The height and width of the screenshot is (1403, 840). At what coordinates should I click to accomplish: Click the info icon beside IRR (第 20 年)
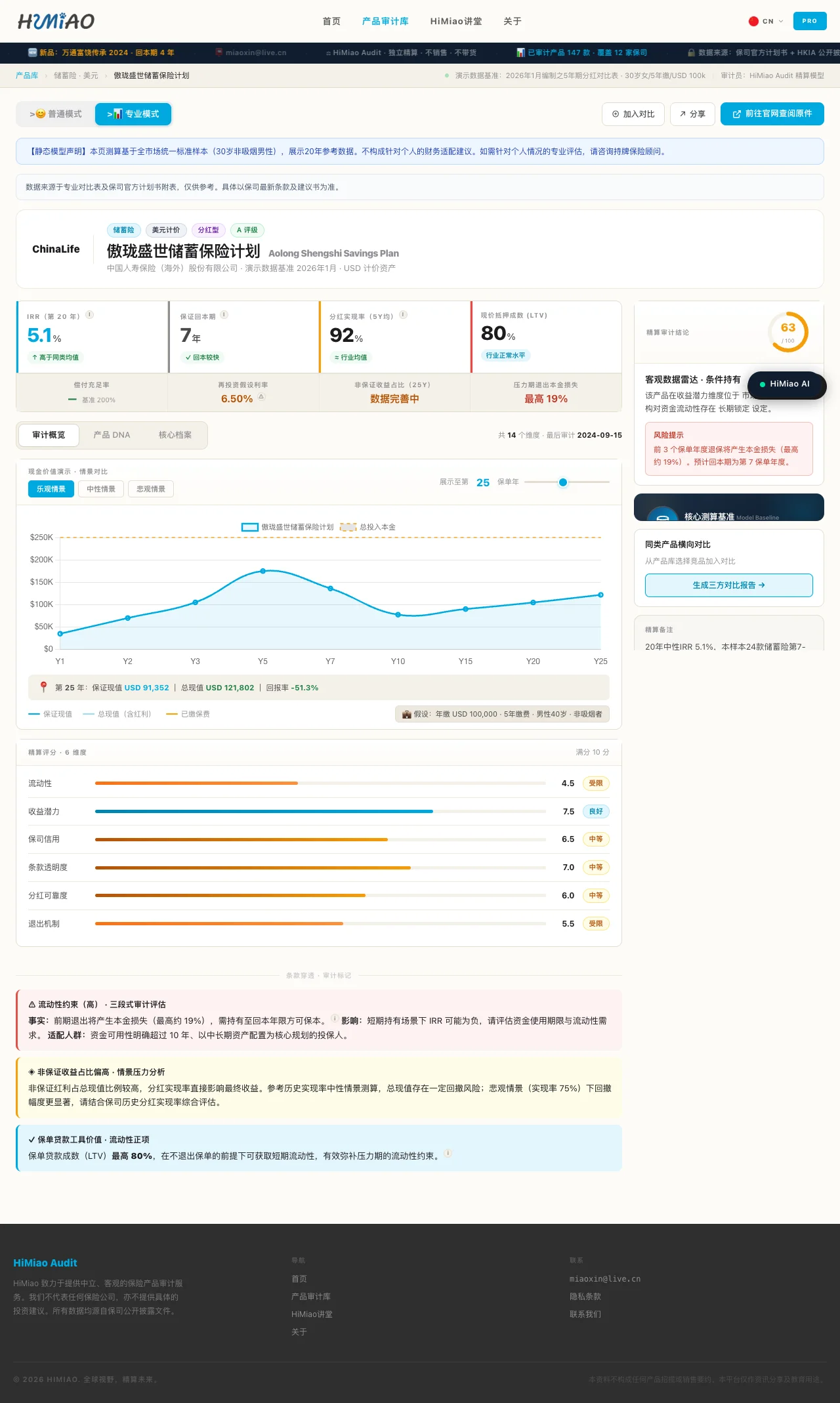(x=90, y=315)
